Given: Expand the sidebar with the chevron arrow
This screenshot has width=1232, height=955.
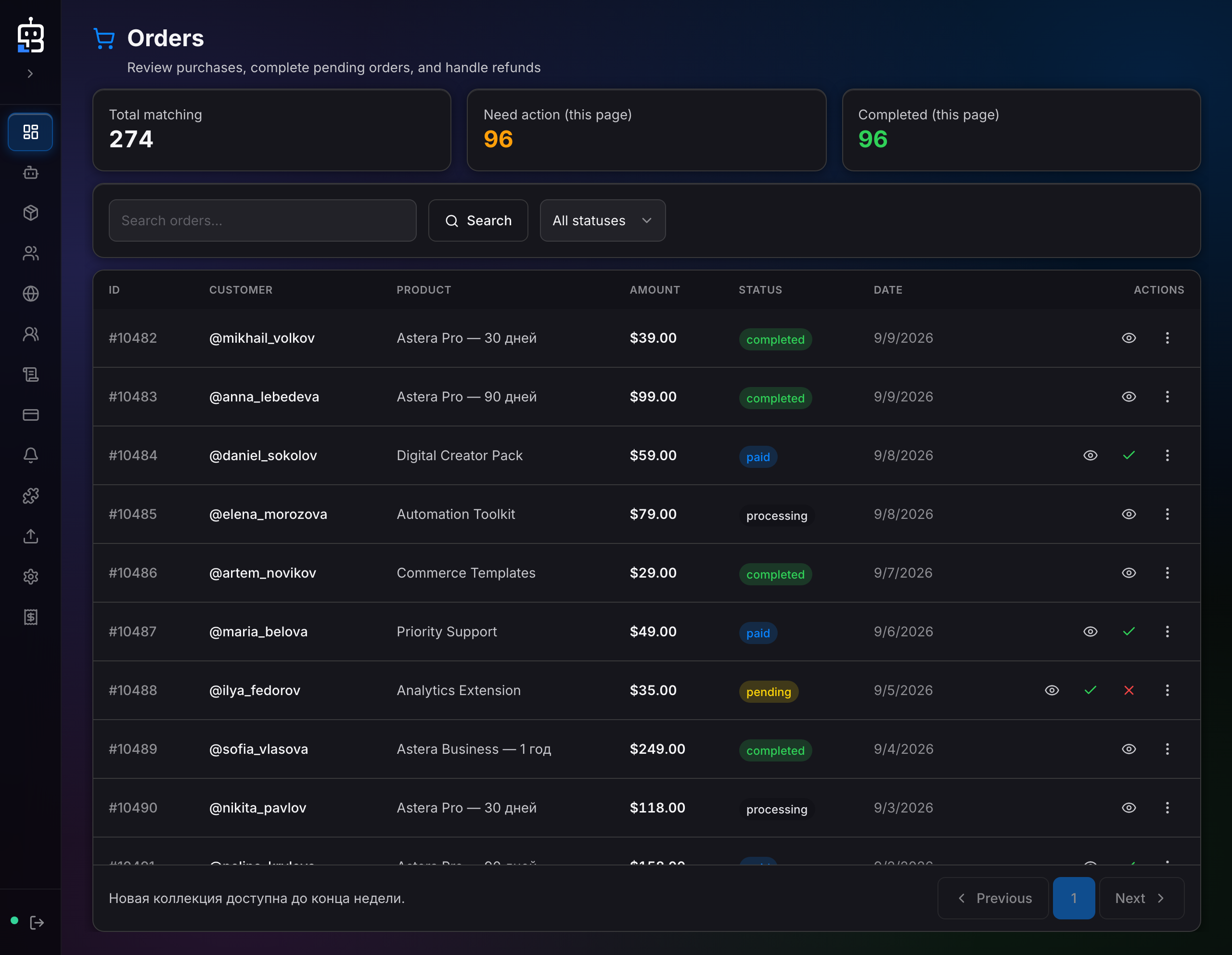Looking at the screenshot, I should (x=30, y=74).
